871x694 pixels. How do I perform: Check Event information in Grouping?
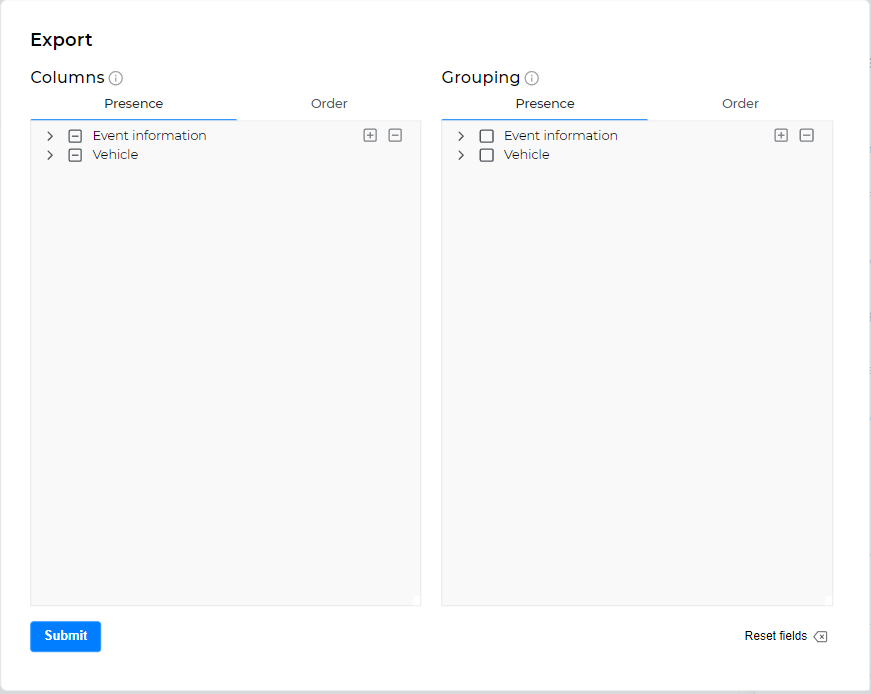coord(487,136)
